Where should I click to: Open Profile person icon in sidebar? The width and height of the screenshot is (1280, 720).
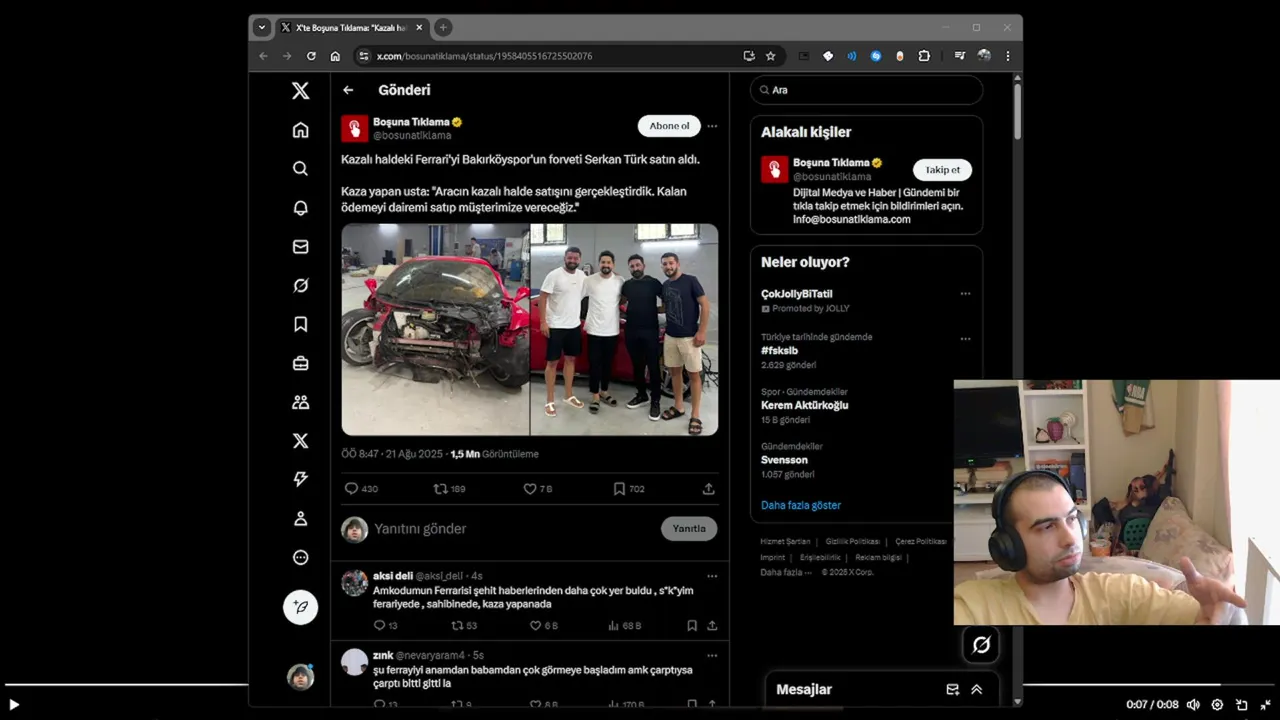point(300,518)
